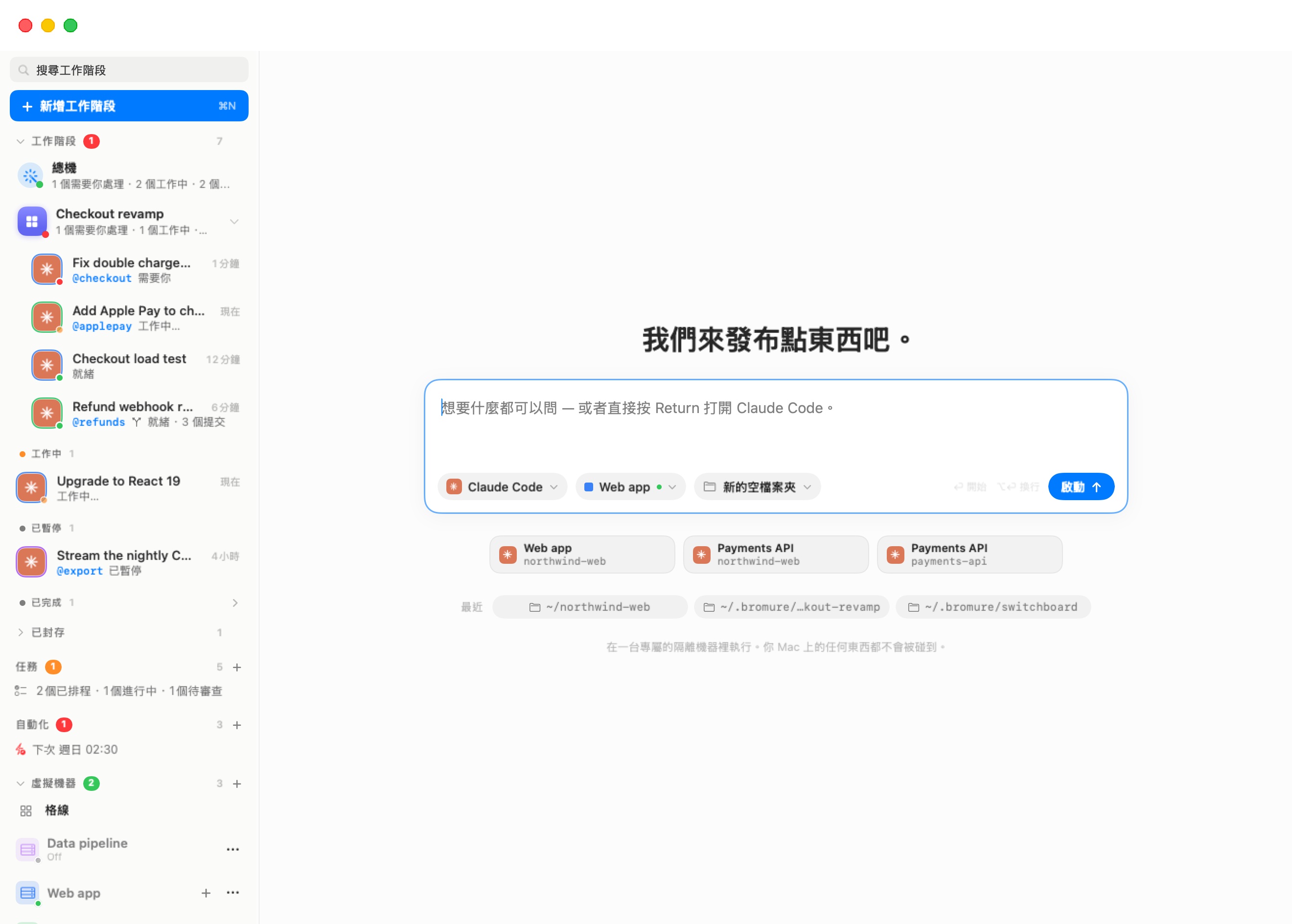Focus the 搜尋工作階段 search field

(x=129, y=70)
